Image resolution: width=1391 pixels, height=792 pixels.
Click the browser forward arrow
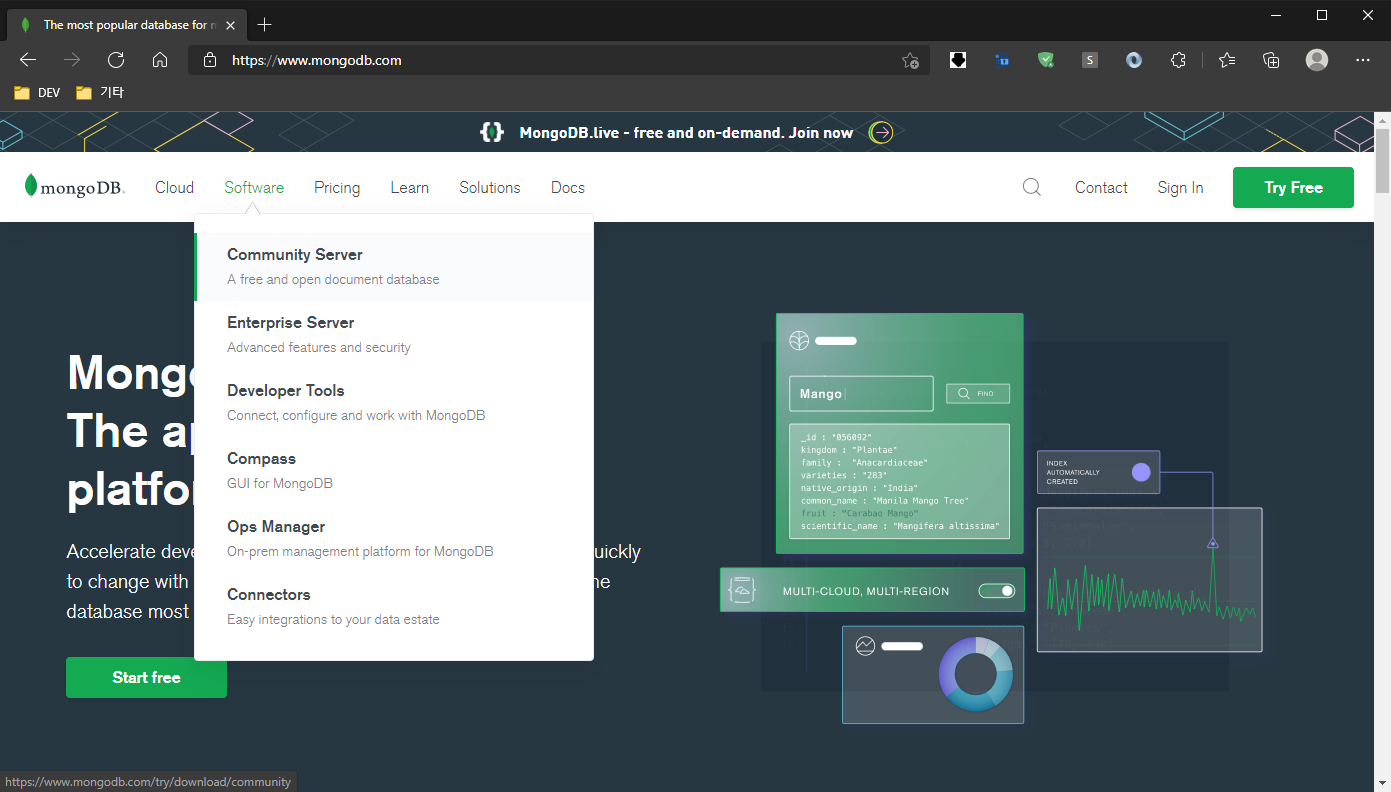72,60
